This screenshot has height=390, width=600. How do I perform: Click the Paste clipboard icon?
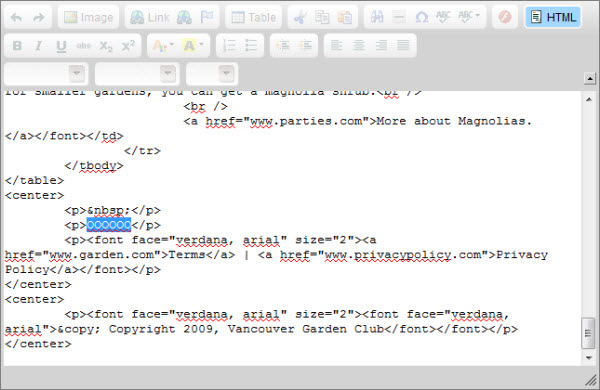pyautogui.click(x=344, y=17)
